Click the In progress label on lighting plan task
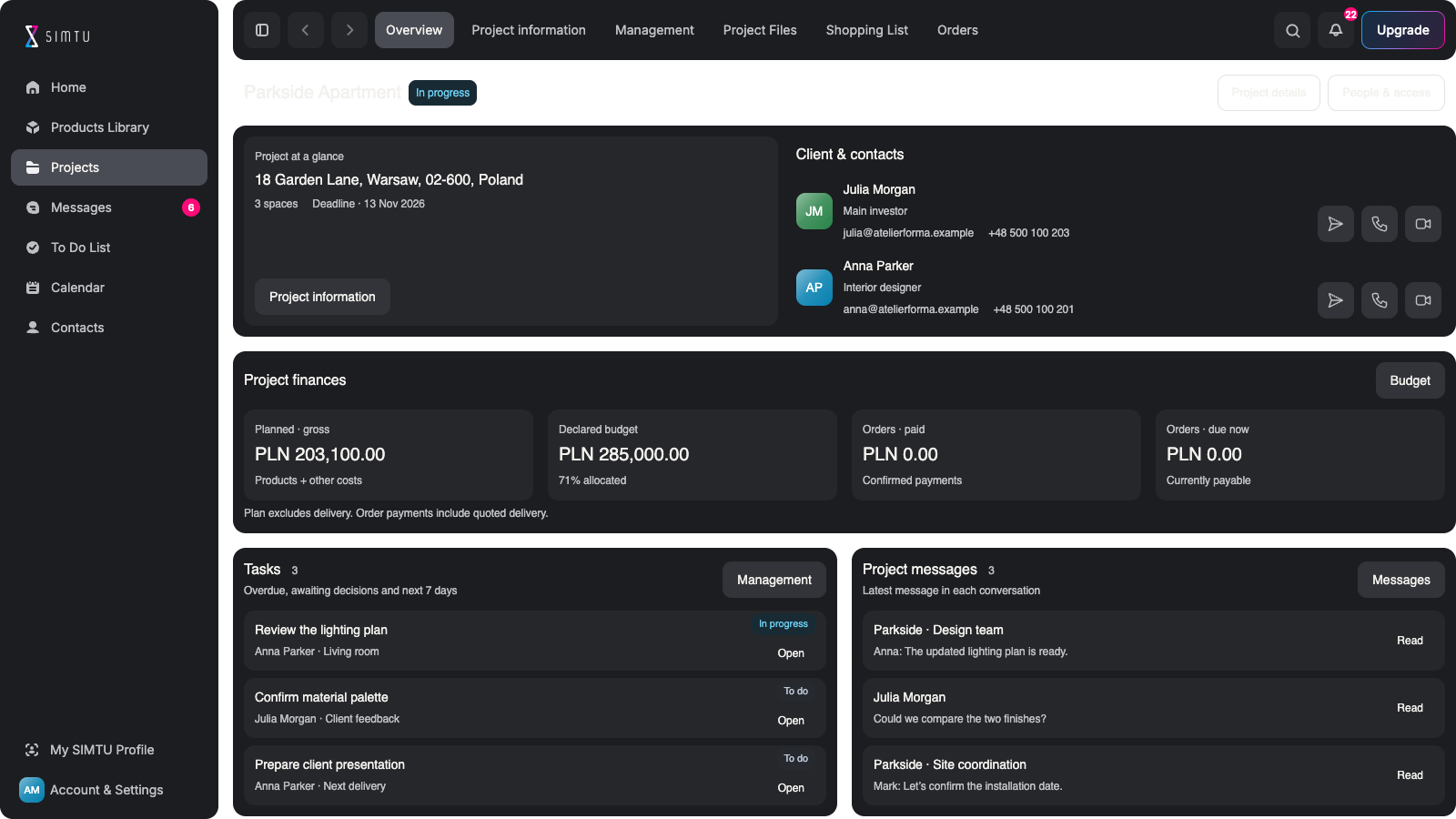This screenshot has height=819, width=1456. pyautogui.click(x=784, y=624)
